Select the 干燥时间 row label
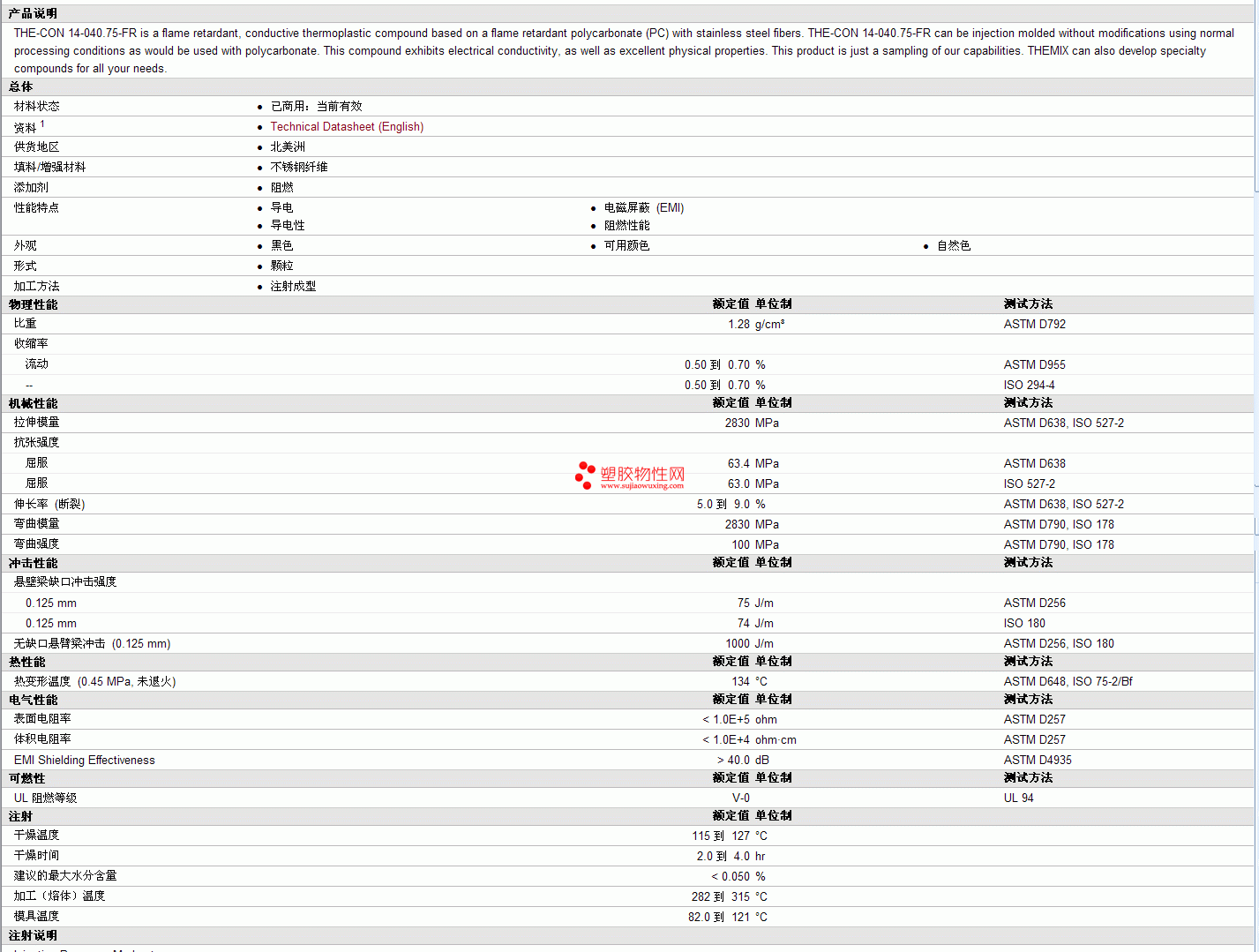This screenshot has width=1259, height=952. [x=37, y=856]
